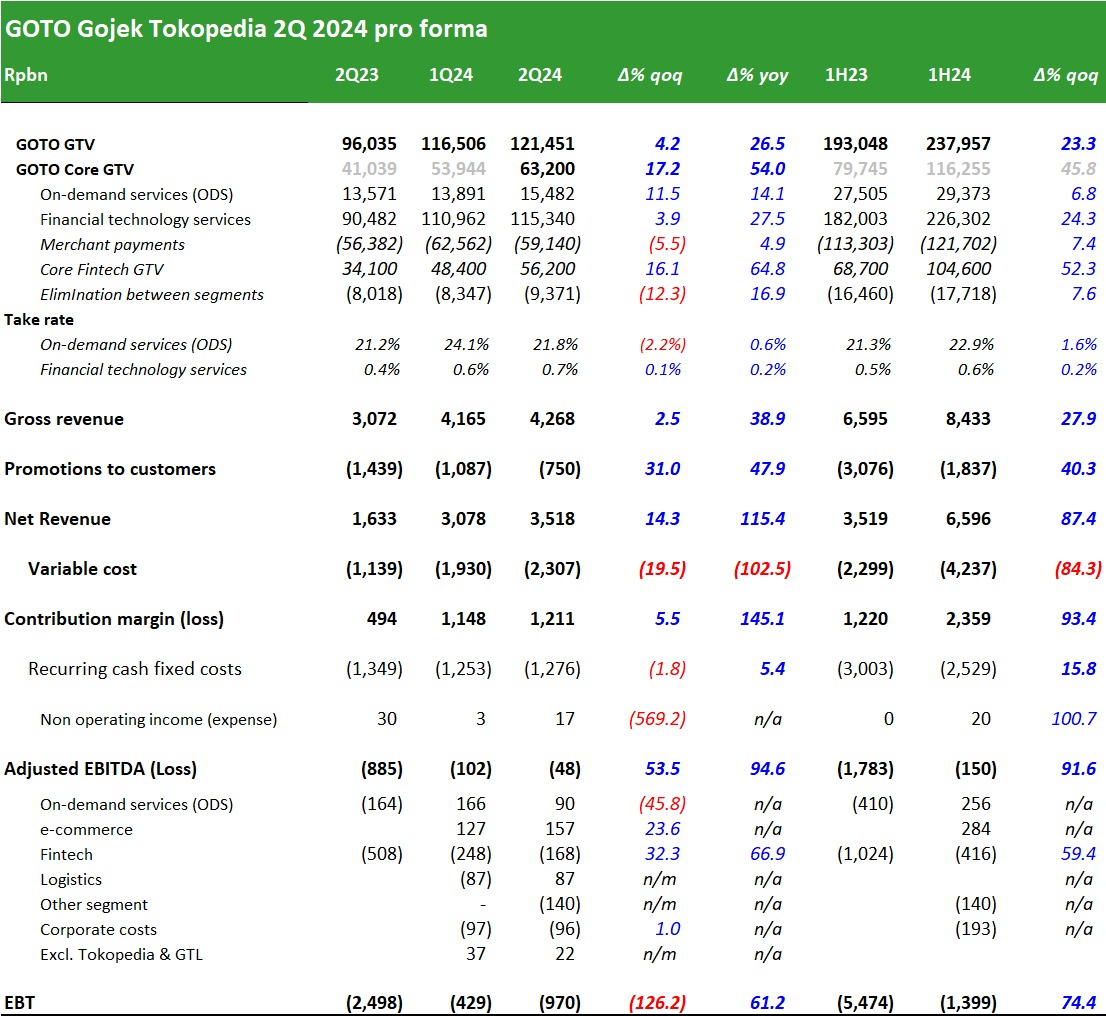The height and width of the screenshot is (1016, 1106).
Task: Click 'Adjusted EBITDA (Loss)' row label
Action: click(x=100, y=769)
